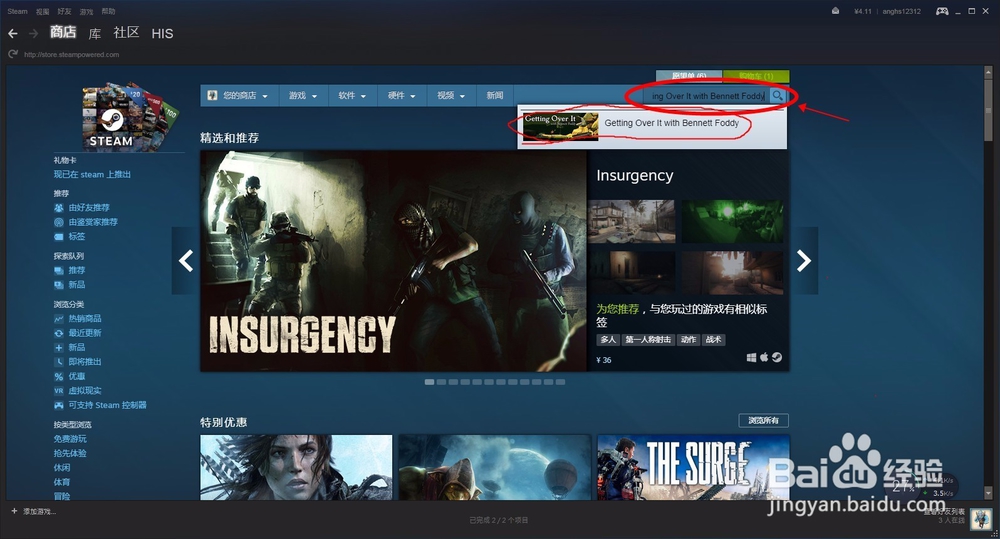Click the 战术 tag
The image size is (1000, 539).
click(714, 340)
